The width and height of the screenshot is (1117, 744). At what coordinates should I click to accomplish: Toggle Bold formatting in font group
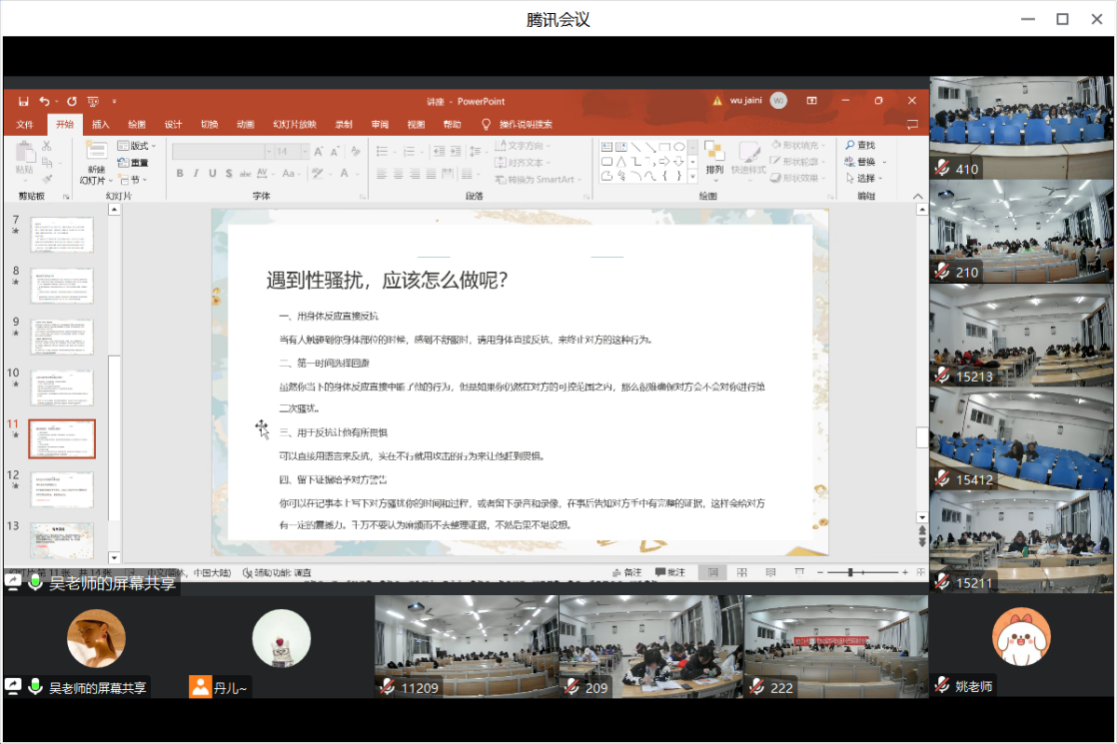click(180, 173)
